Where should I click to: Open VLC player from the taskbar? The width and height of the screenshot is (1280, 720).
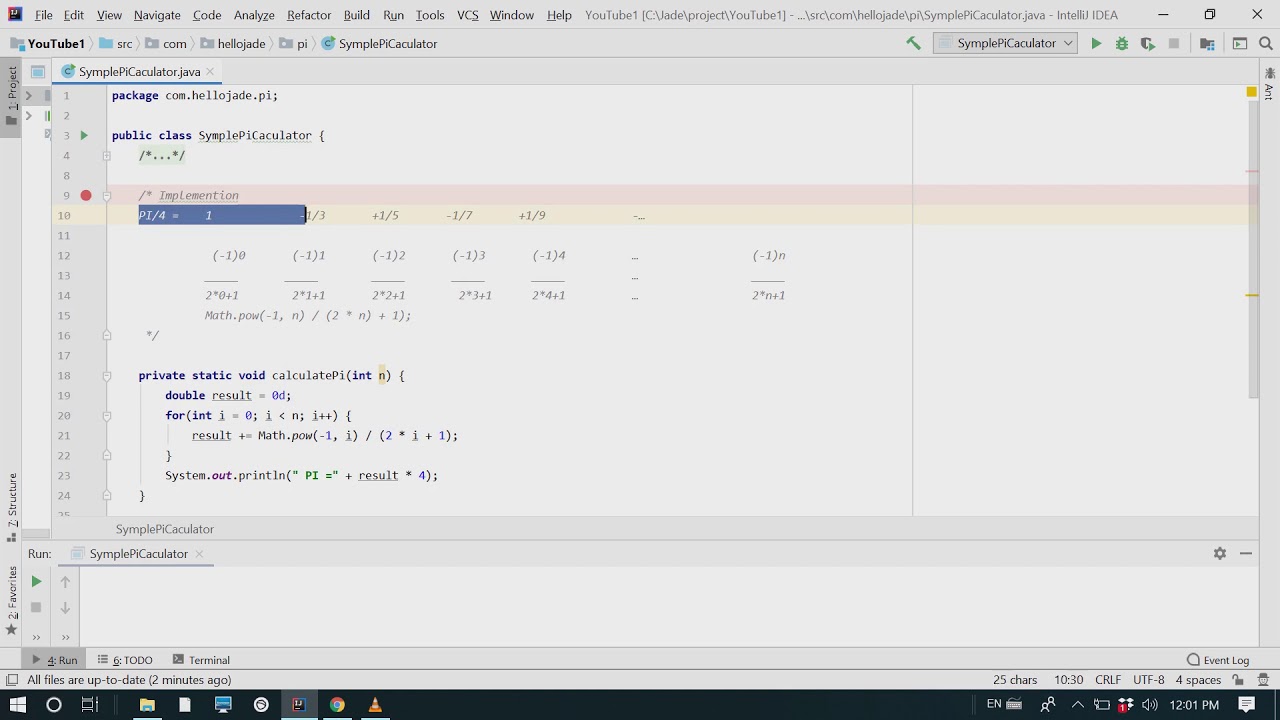click(x=375, y=705)
